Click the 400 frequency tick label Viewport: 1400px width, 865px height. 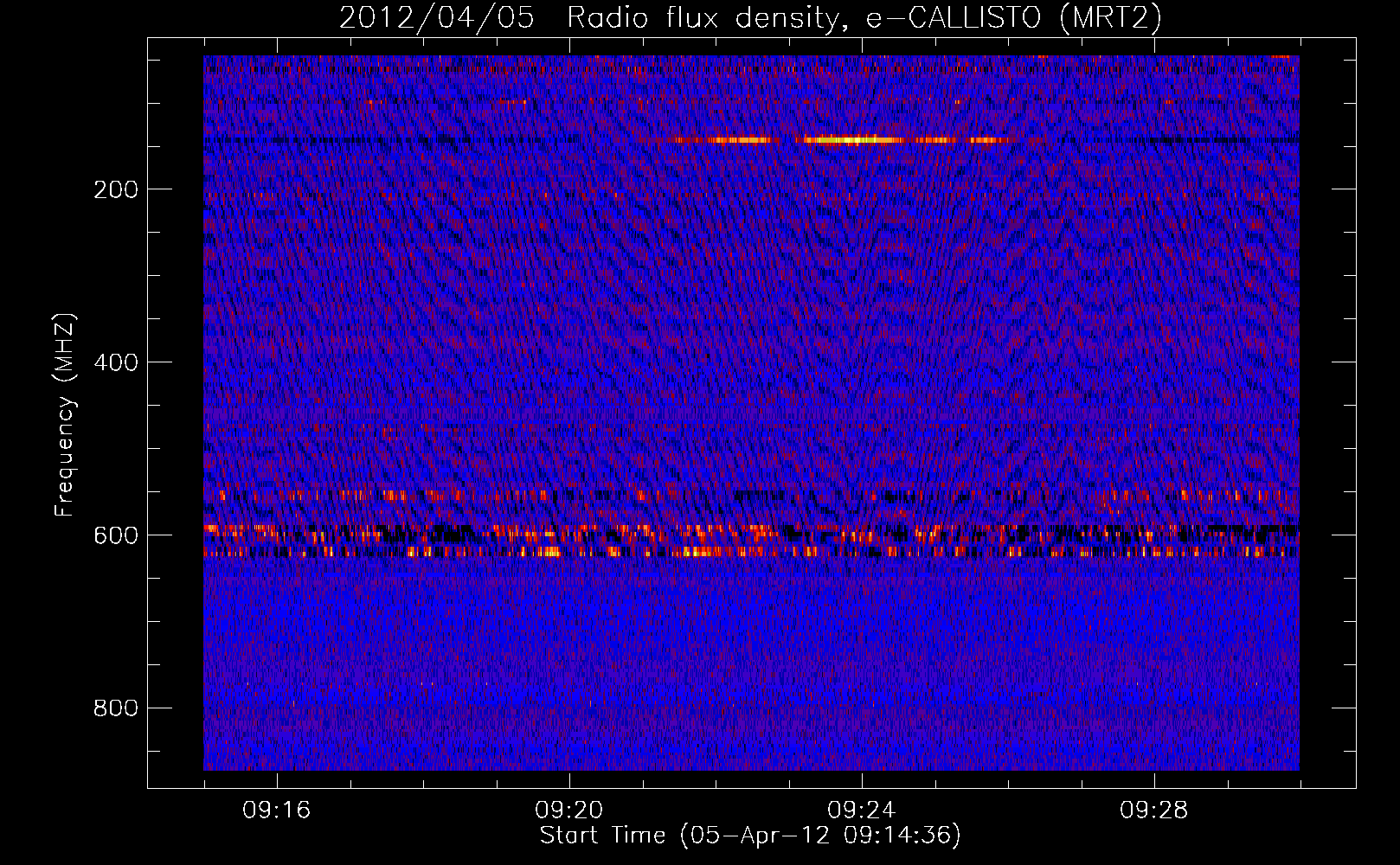click(x=116, y=362)
